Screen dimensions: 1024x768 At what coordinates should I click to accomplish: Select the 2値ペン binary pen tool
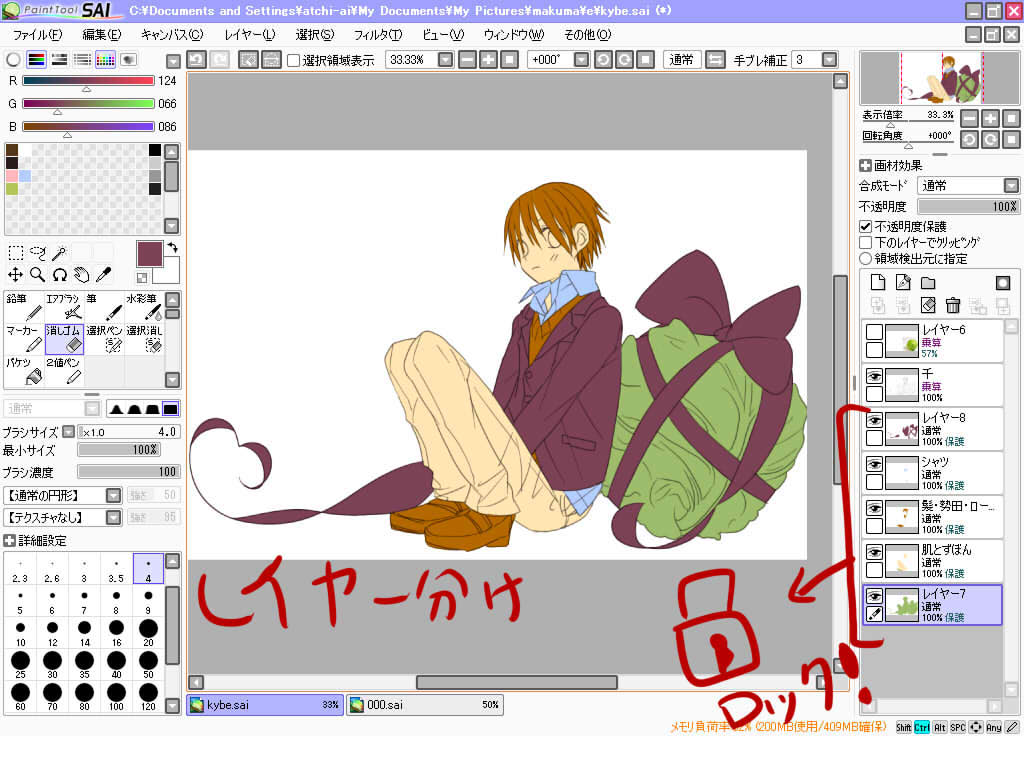(x=64, y=371)
